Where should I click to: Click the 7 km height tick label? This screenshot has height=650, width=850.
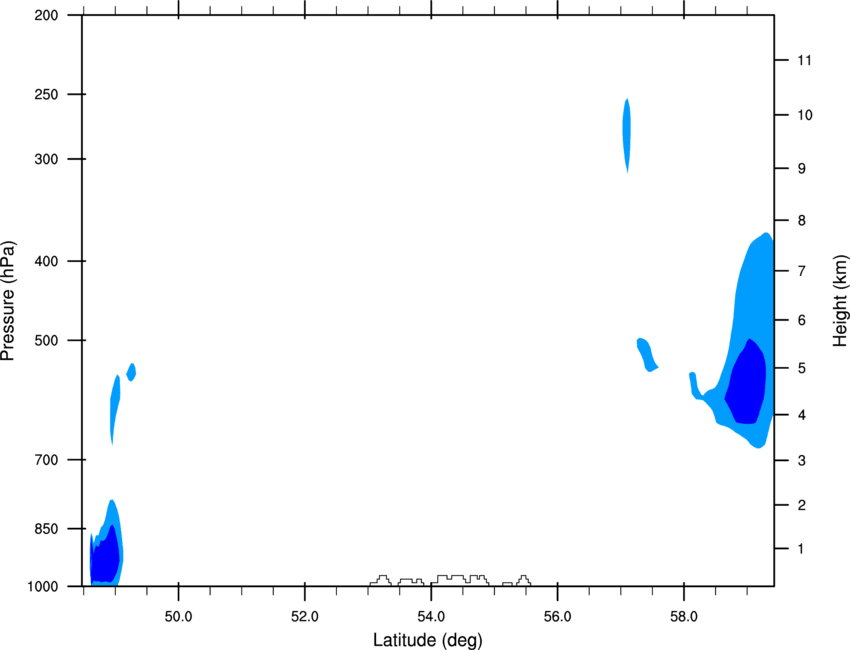tap(802, 271)
